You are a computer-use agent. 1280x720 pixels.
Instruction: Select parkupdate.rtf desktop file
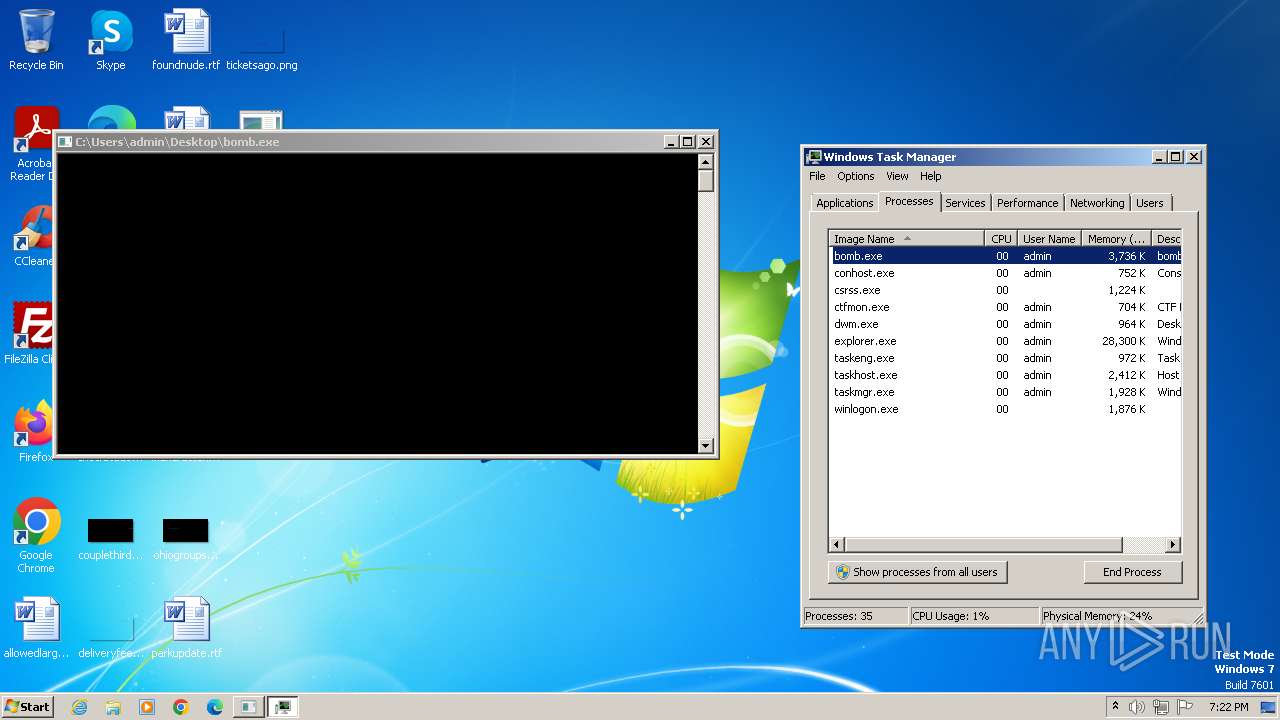pos(186,628)
